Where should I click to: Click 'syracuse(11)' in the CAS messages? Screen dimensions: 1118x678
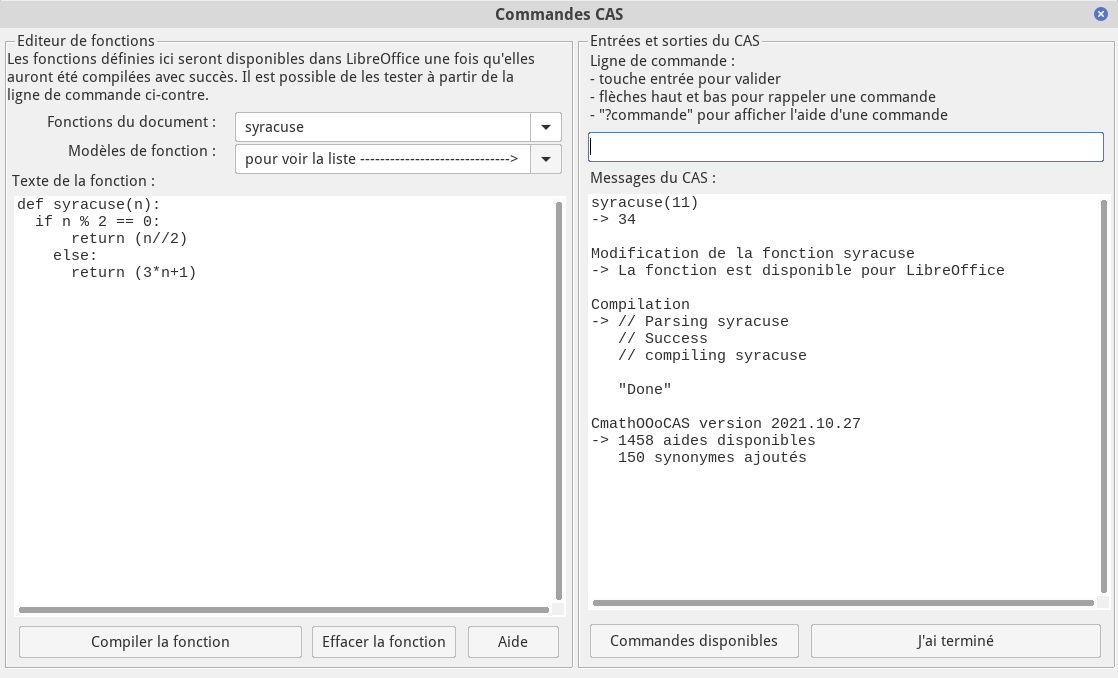644,203
